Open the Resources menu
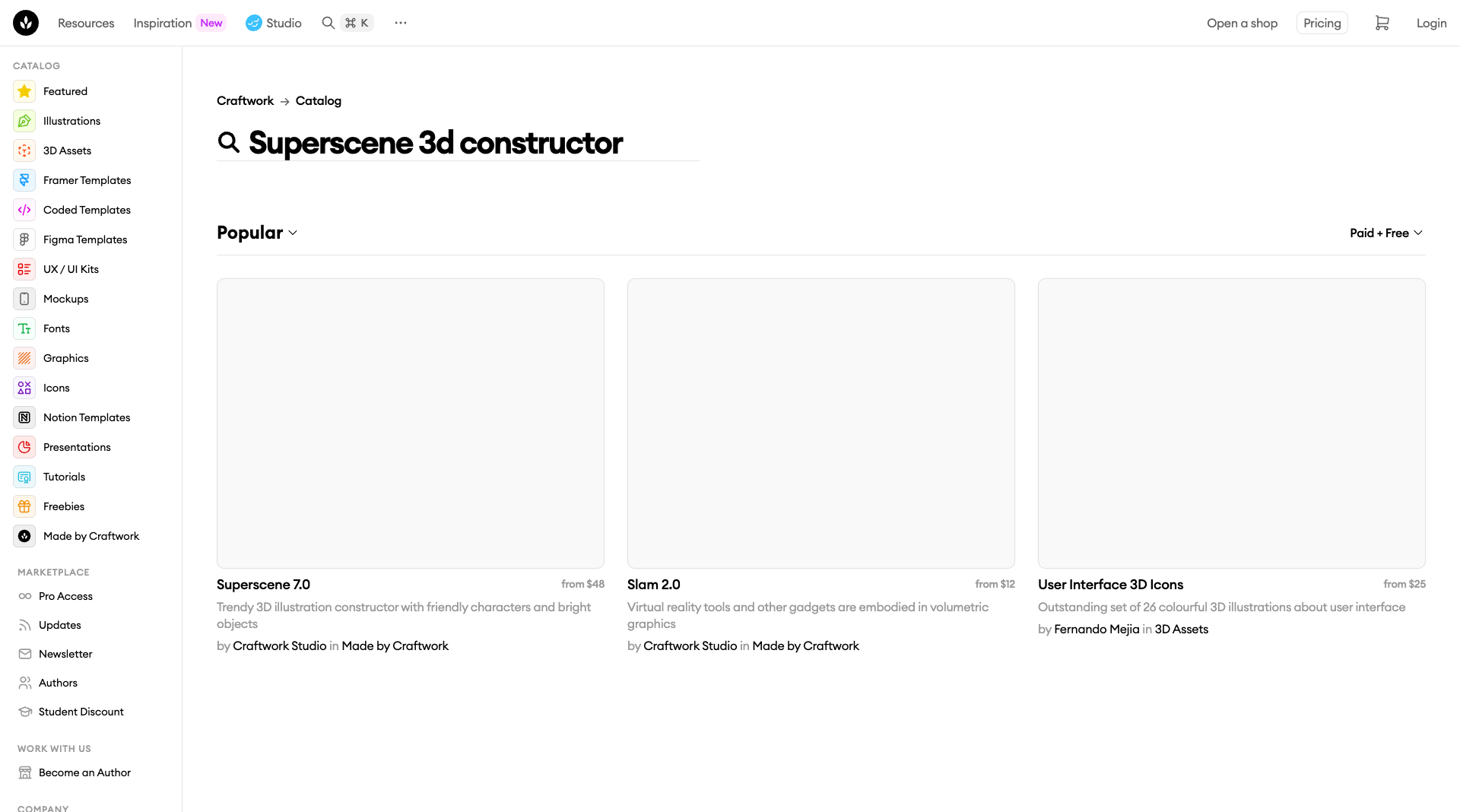The width and height of the screenshot is (1460, 812). 86,23
